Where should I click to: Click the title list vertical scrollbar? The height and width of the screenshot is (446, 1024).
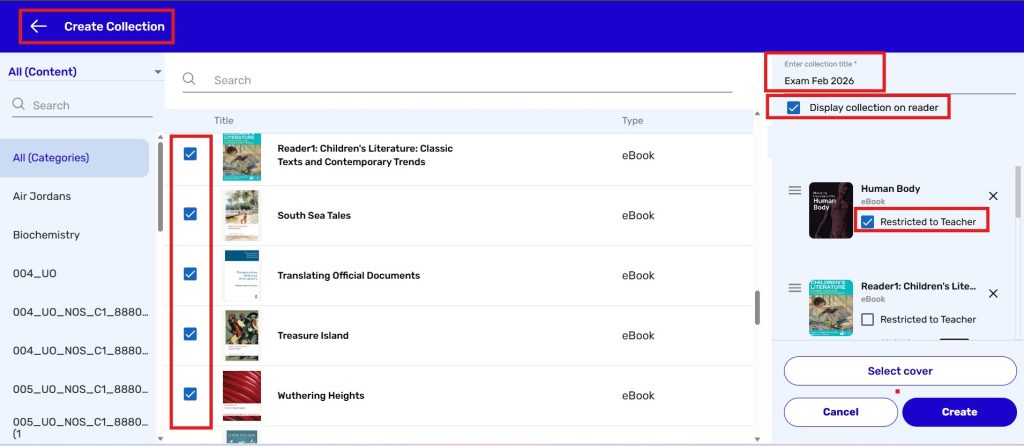[x=756, y=306]
